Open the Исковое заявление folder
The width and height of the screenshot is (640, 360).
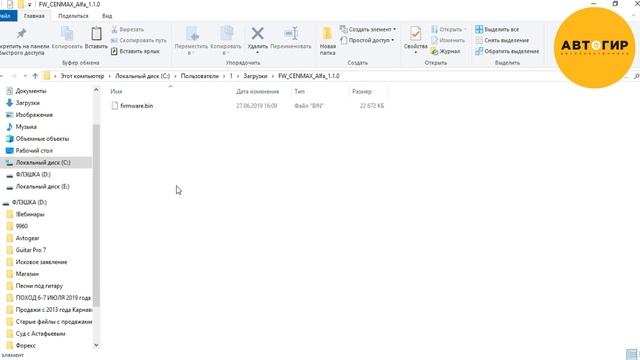[41, 262]
